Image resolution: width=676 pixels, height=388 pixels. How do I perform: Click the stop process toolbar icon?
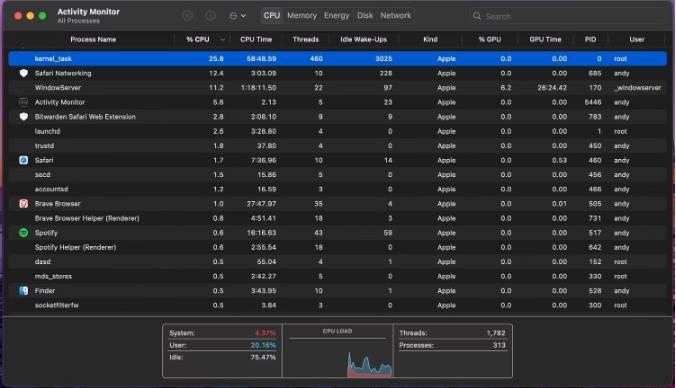188,16
